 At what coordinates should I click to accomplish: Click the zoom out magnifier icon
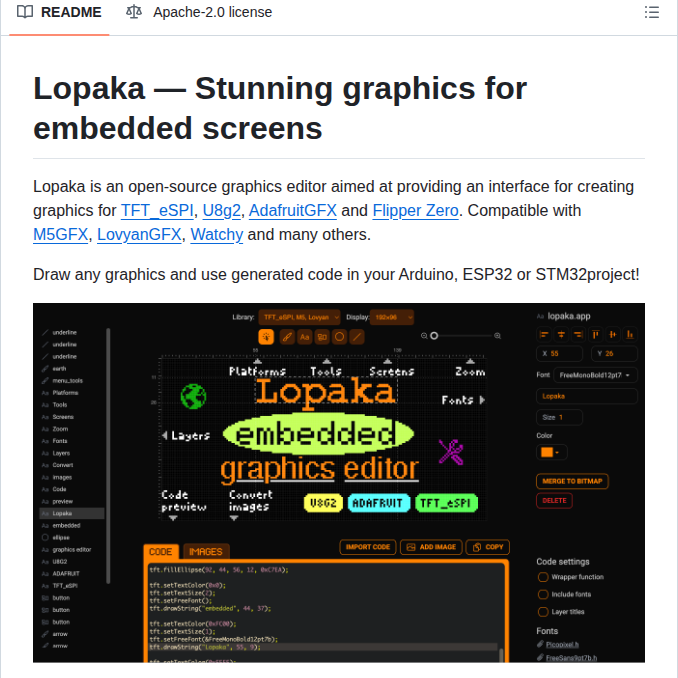click(424, 336)
